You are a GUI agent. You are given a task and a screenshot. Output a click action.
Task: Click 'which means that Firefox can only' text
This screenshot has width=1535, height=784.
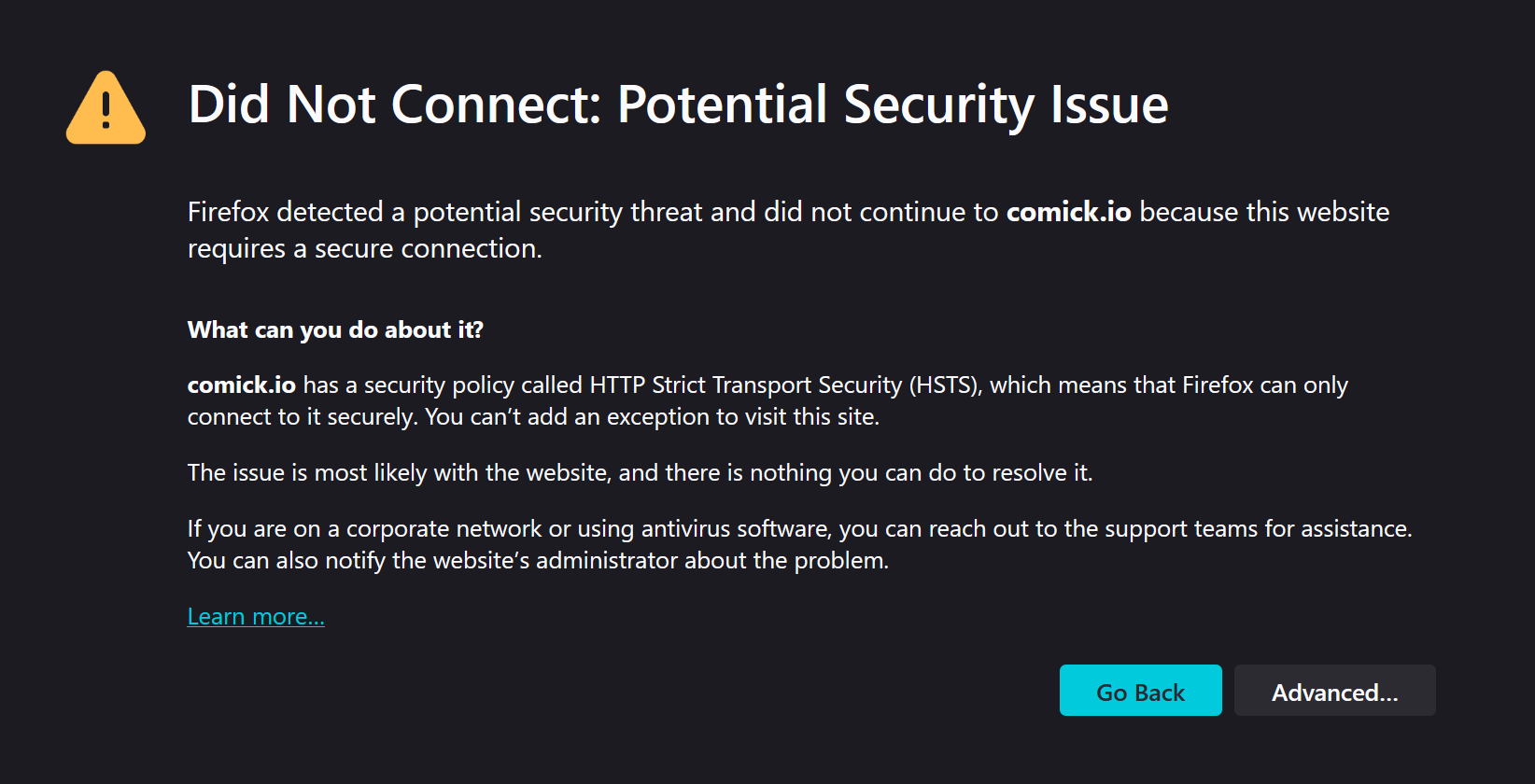[1169, 385]
